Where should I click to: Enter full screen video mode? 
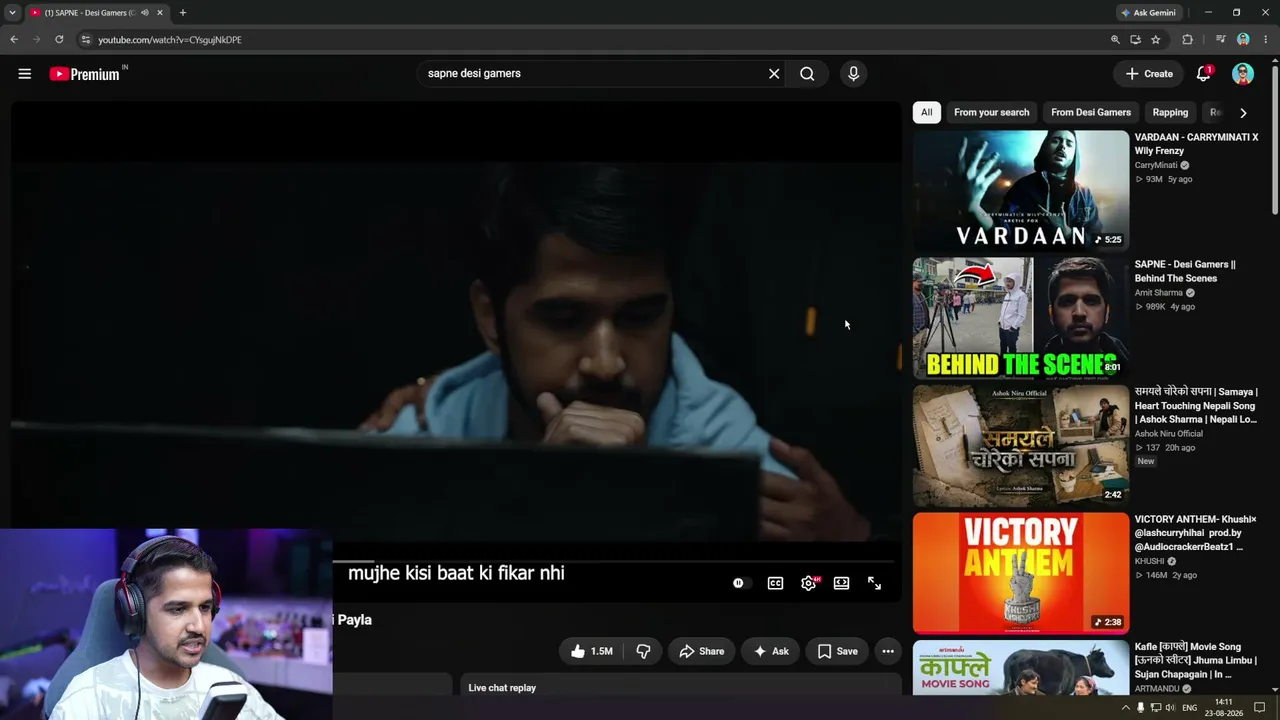coord(874,583)
